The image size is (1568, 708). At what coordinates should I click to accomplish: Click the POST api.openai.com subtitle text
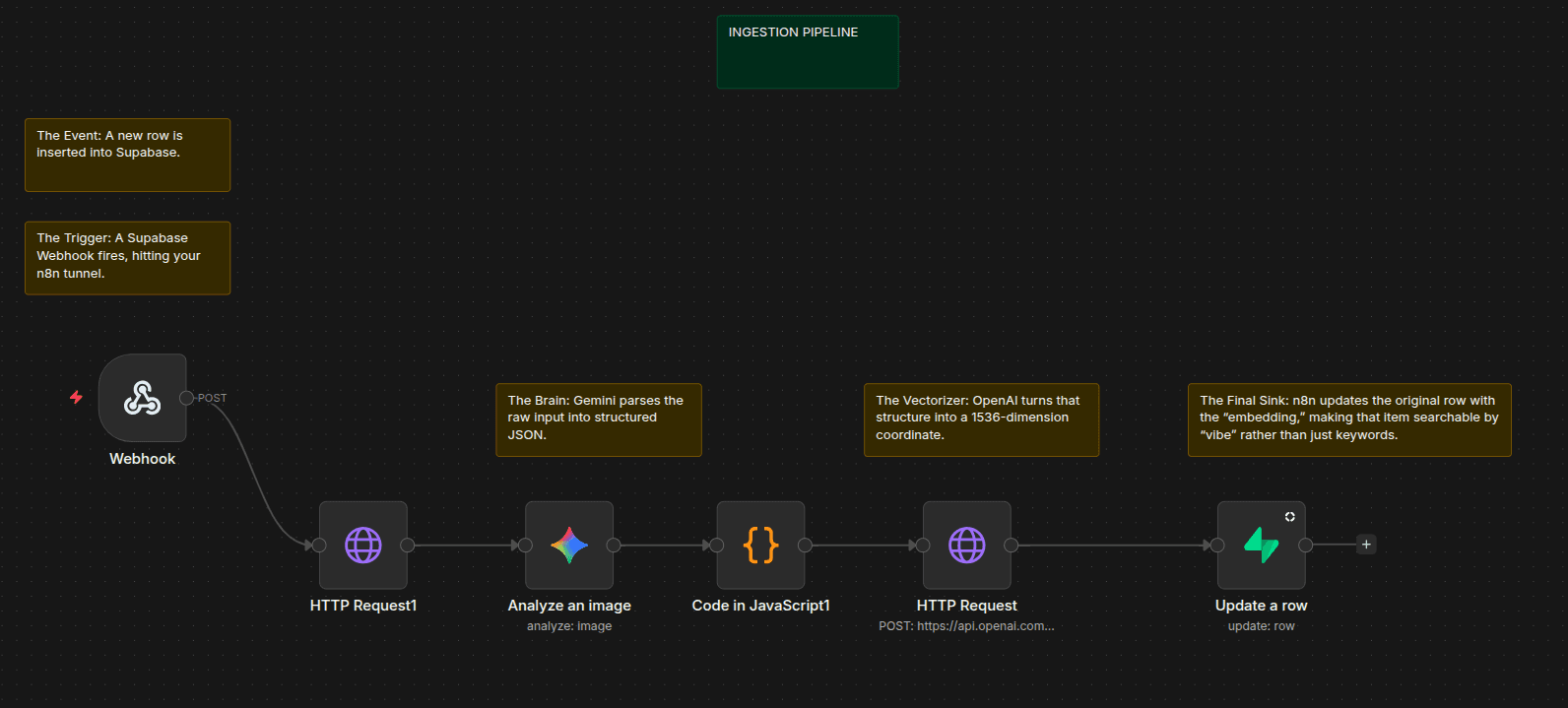(x=966, y=626)
